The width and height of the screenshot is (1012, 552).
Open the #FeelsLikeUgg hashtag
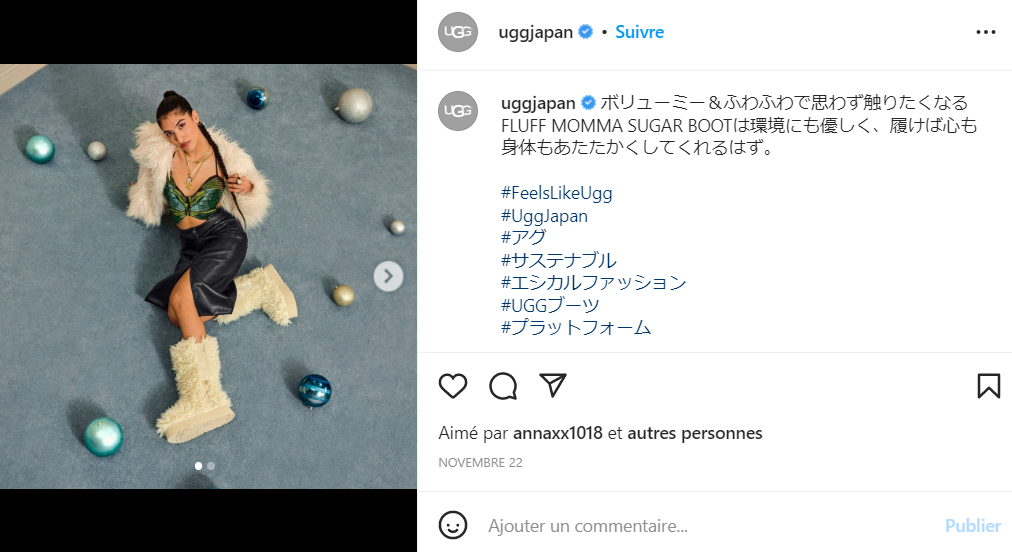(x=556, y=193)
